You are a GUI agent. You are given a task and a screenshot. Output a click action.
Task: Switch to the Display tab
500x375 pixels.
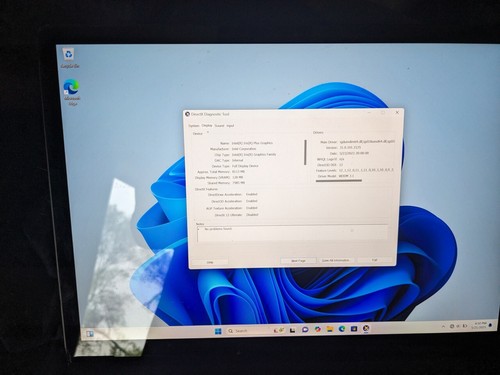point(207,126)
